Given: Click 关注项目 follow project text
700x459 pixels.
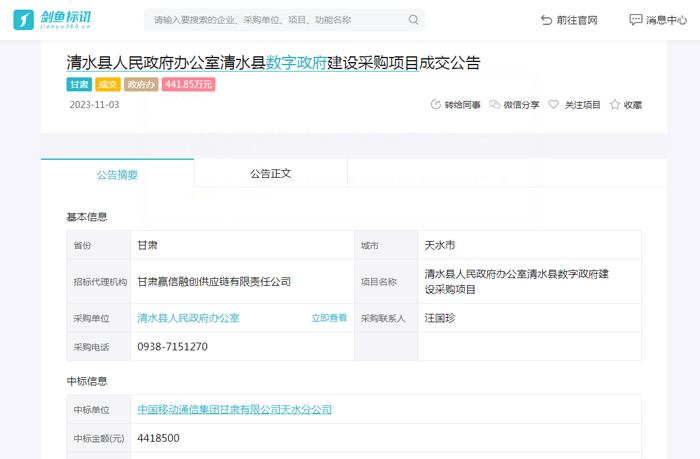Looking at the screenshot, I should [x=583, y=105].
